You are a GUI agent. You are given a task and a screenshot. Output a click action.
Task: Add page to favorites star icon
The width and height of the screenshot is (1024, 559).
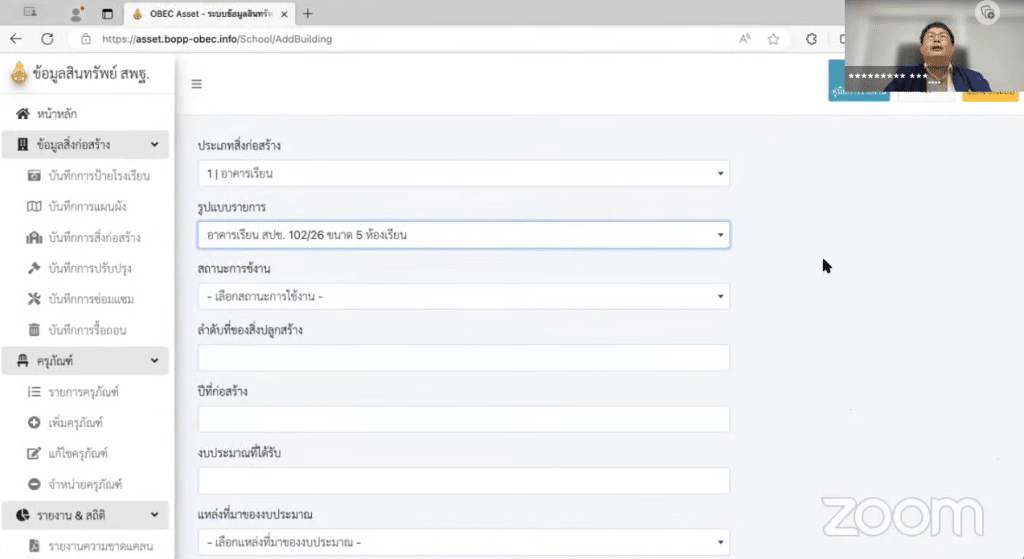pos(773,39)
